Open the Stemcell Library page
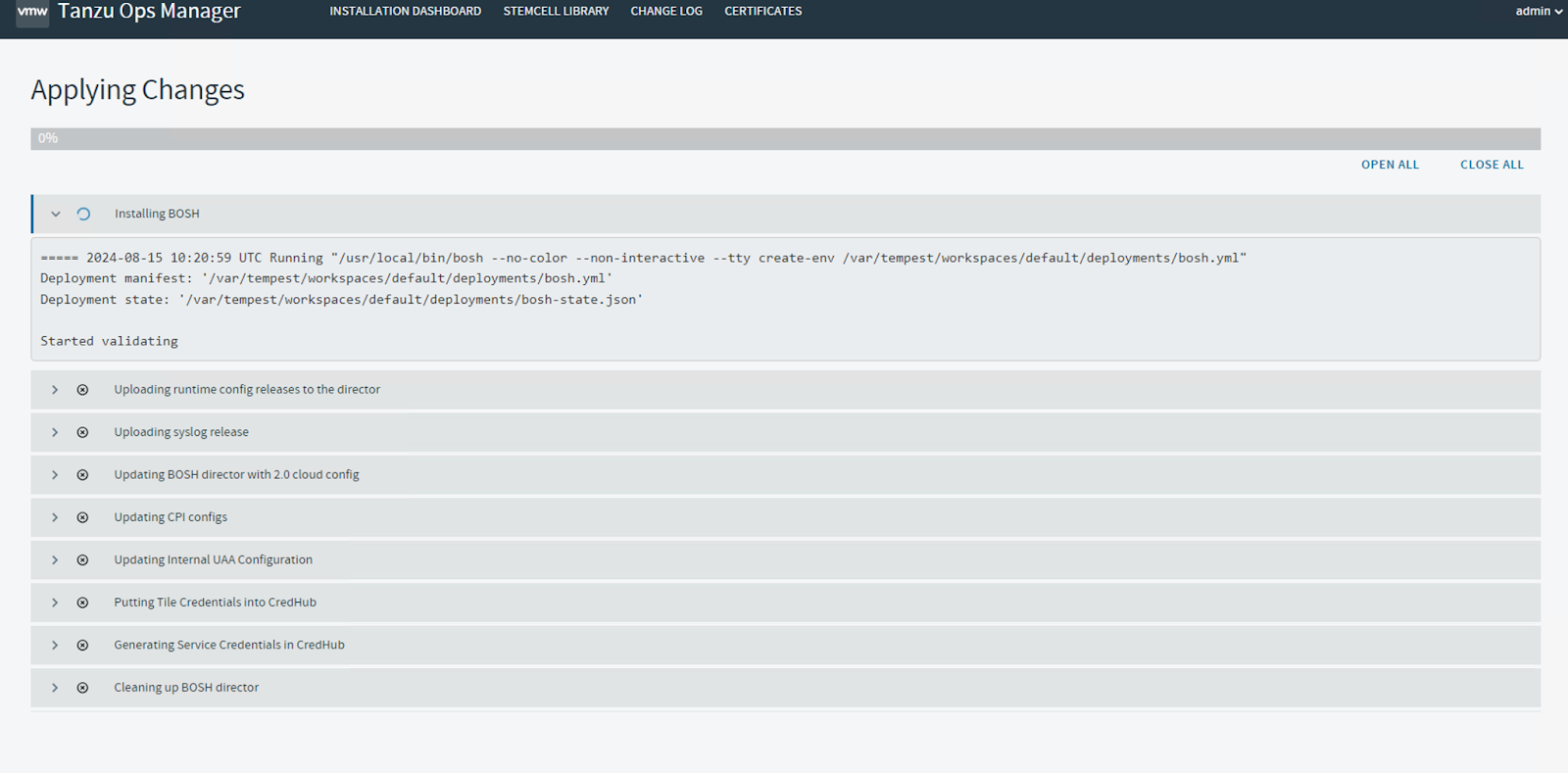This screenshot has width=1568, height=773. point(556,12)
